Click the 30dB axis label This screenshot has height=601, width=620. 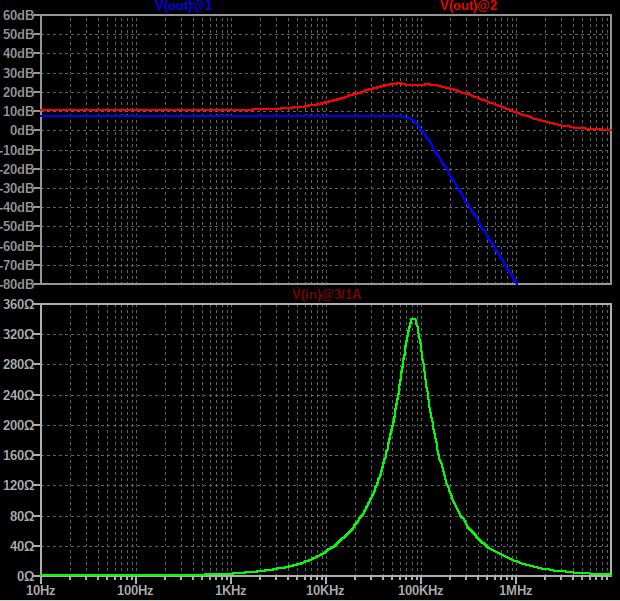[x=18, y=73]
